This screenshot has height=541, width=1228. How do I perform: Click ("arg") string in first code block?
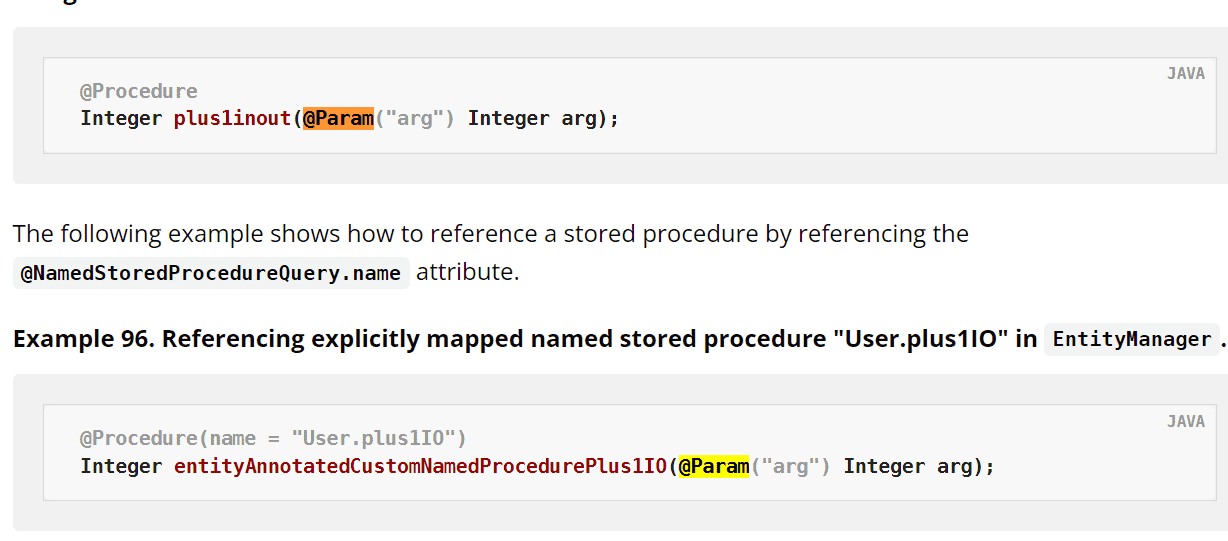tap(415, 118)
